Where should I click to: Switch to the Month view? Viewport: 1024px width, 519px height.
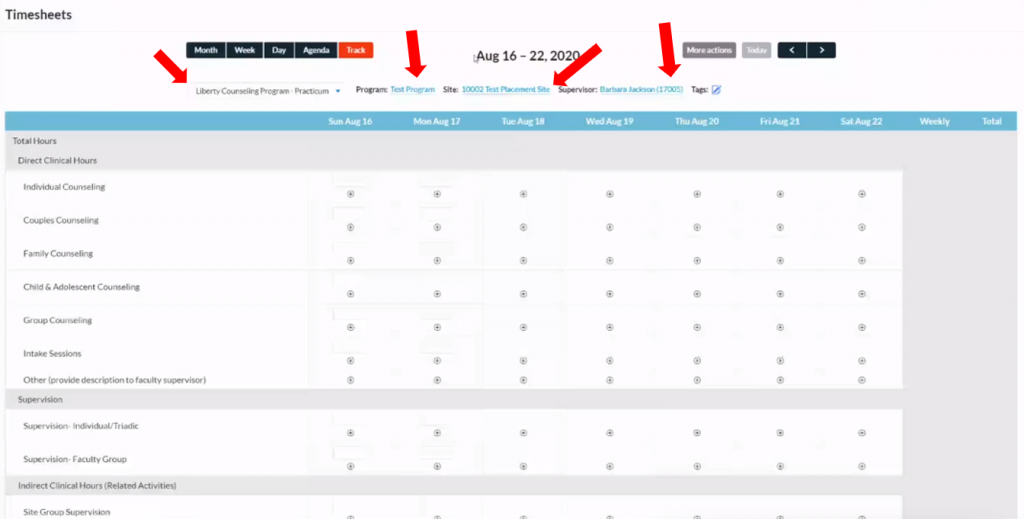[x=206, y=50]
